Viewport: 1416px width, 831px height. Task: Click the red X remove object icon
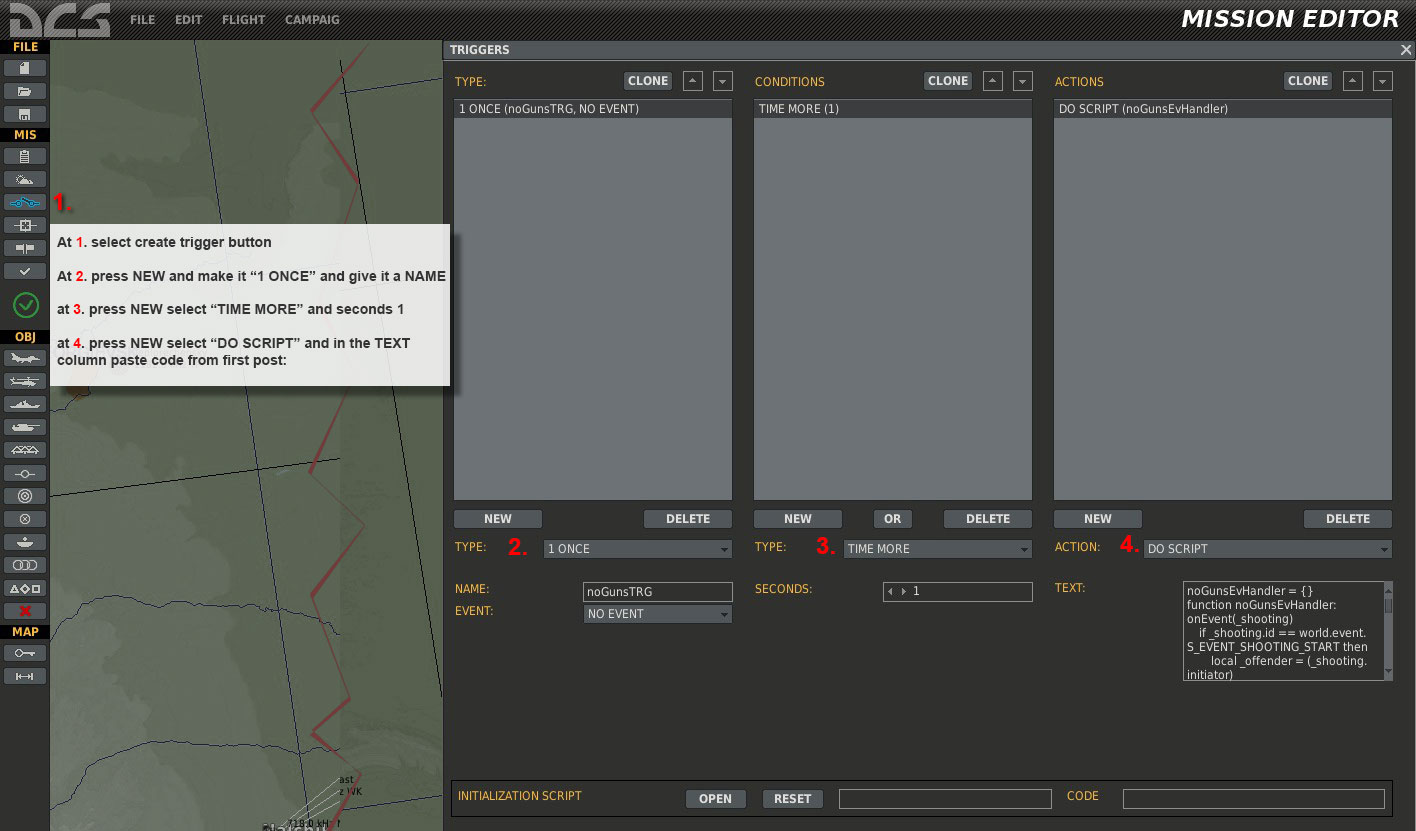(x=25, y=611)
